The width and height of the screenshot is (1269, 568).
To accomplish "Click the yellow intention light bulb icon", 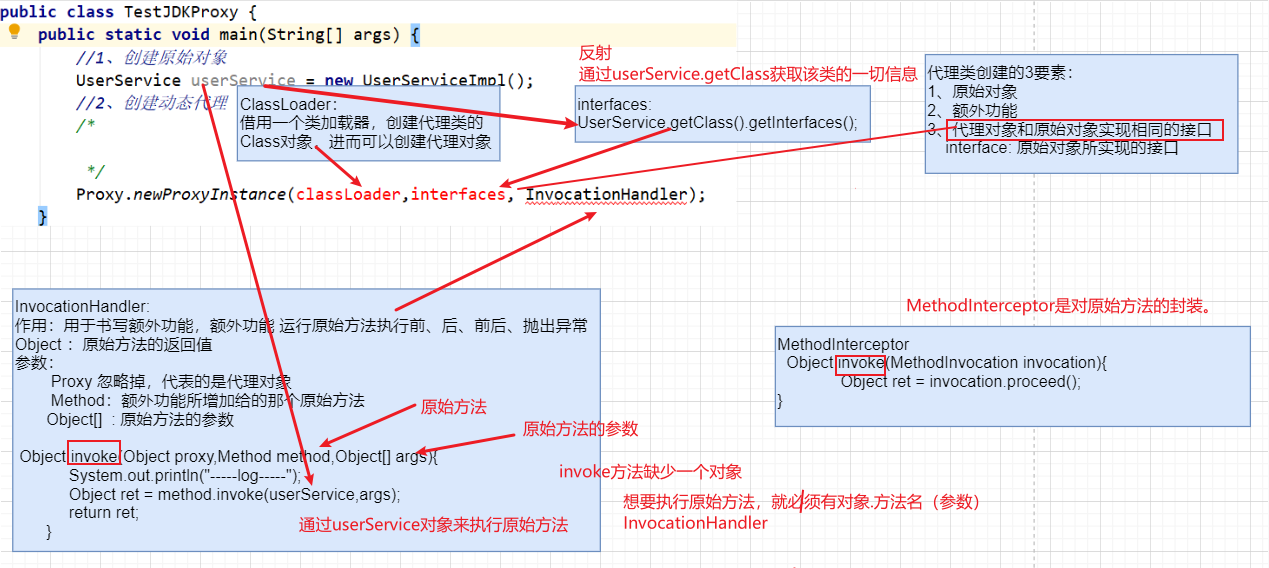I will pos(14,32).
